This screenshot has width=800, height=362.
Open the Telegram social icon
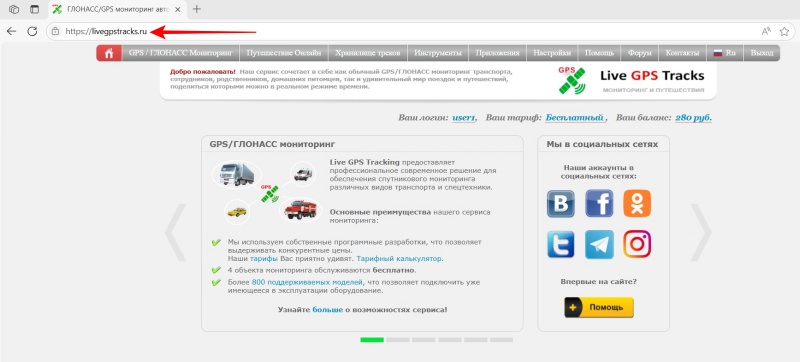tap(599, 244)
